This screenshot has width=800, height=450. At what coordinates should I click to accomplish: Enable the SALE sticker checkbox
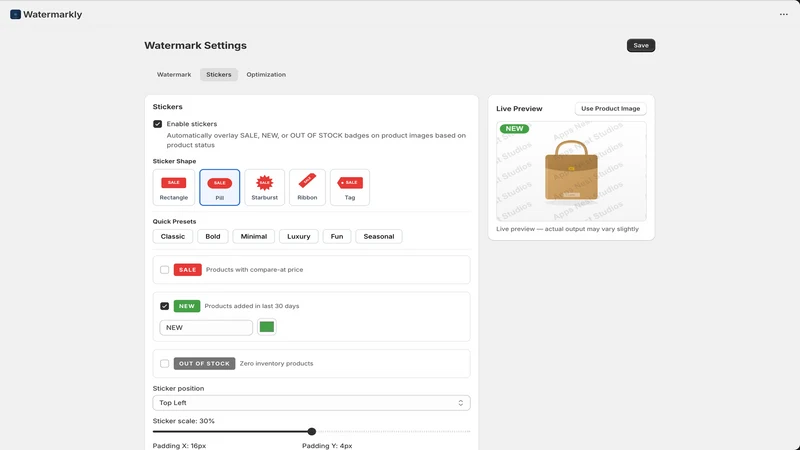click(164, 269)
